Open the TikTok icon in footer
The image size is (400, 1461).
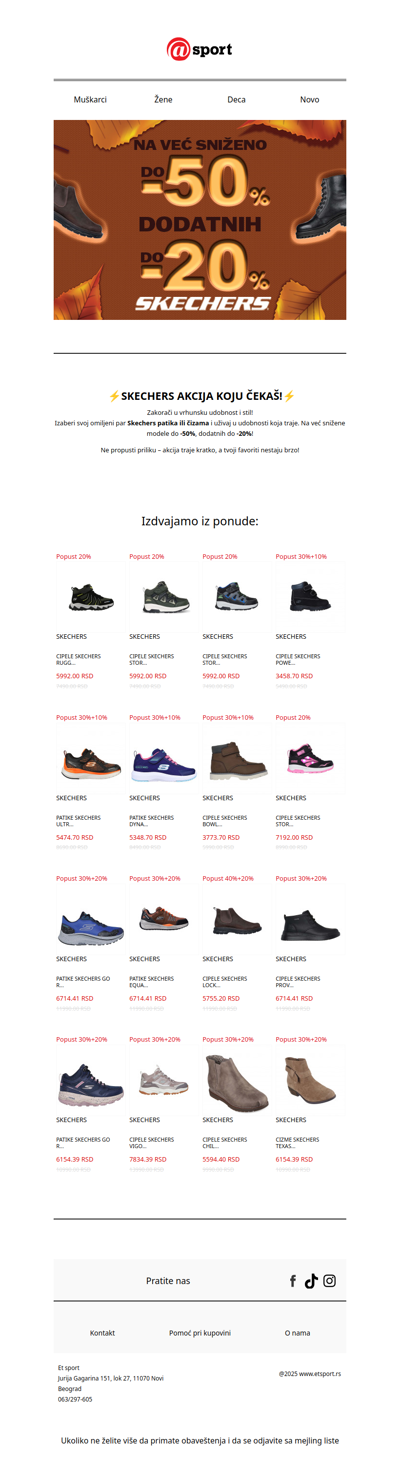tap(311, 1281)
